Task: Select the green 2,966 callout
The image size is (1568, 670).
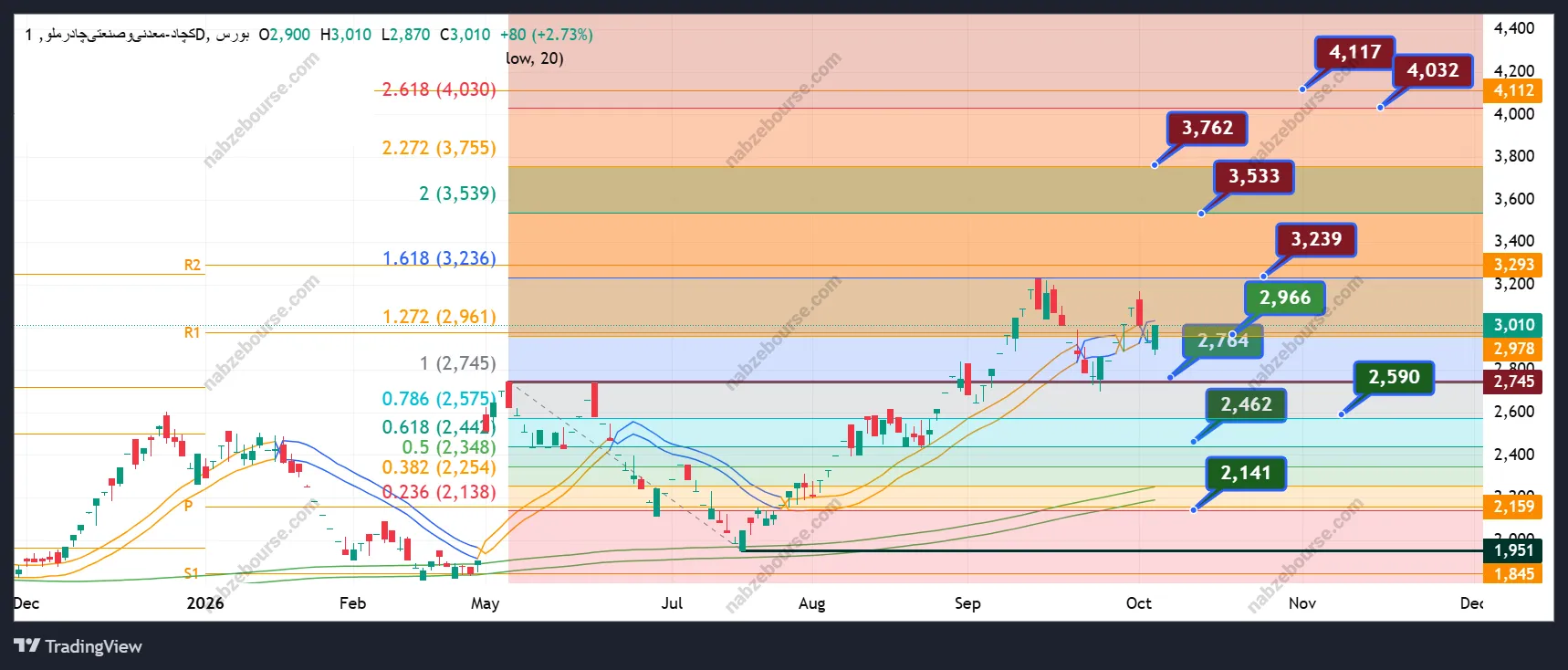Action: tap(1284, 298)
